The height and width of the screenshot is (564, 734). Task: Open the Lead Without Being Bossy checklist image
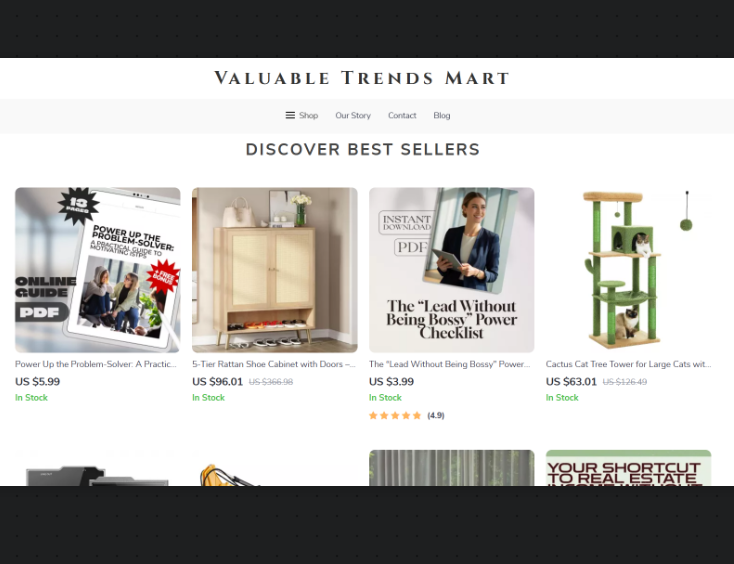click(x=452, y=270)
